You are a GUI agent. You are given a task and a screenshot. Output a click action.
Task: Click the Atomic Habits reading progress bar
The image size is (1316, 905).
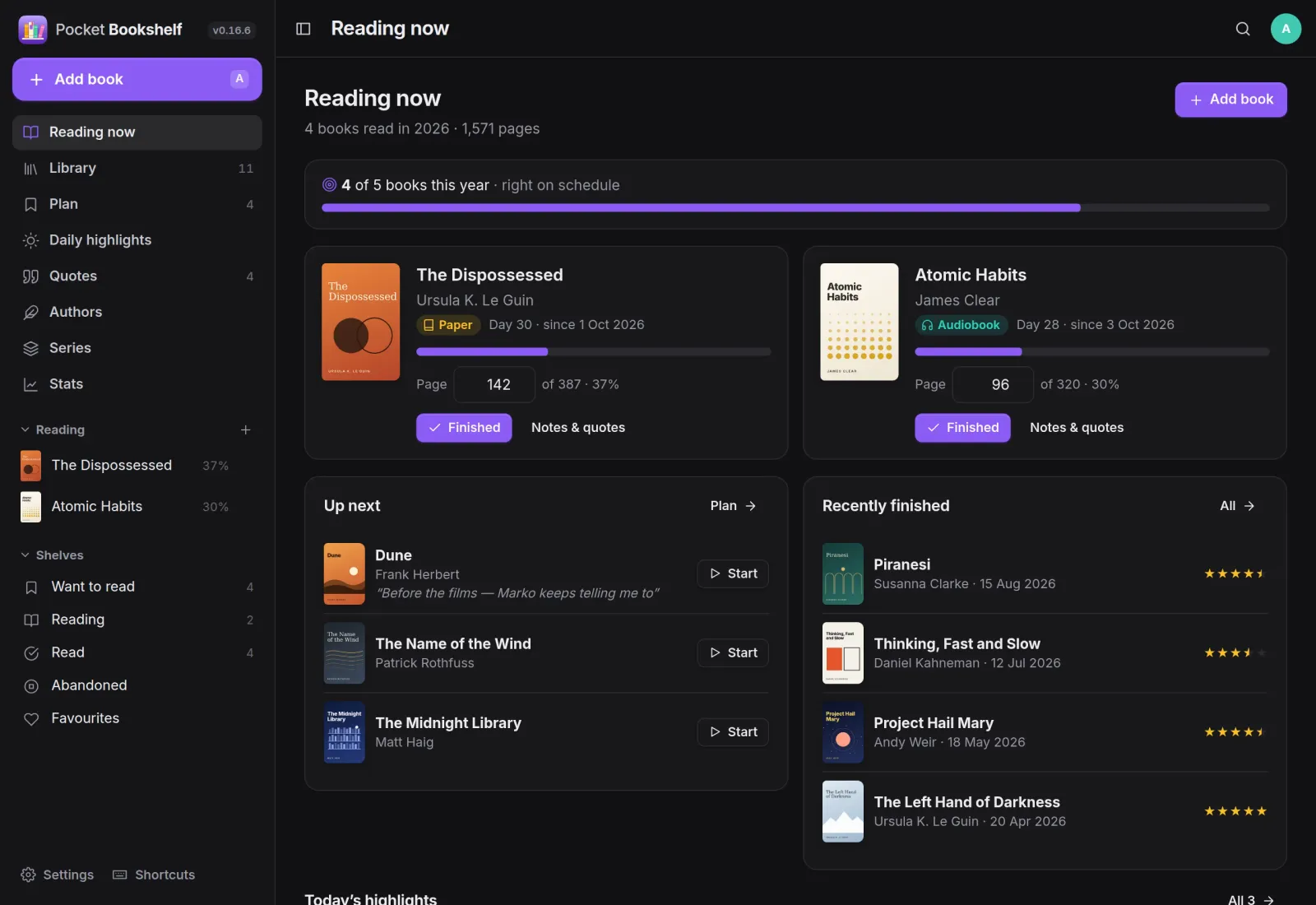1092,352
